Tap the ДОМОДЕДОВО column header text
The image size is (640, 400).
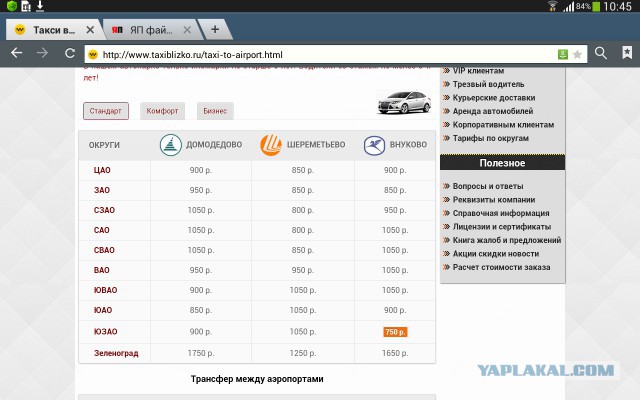(214, 144)
